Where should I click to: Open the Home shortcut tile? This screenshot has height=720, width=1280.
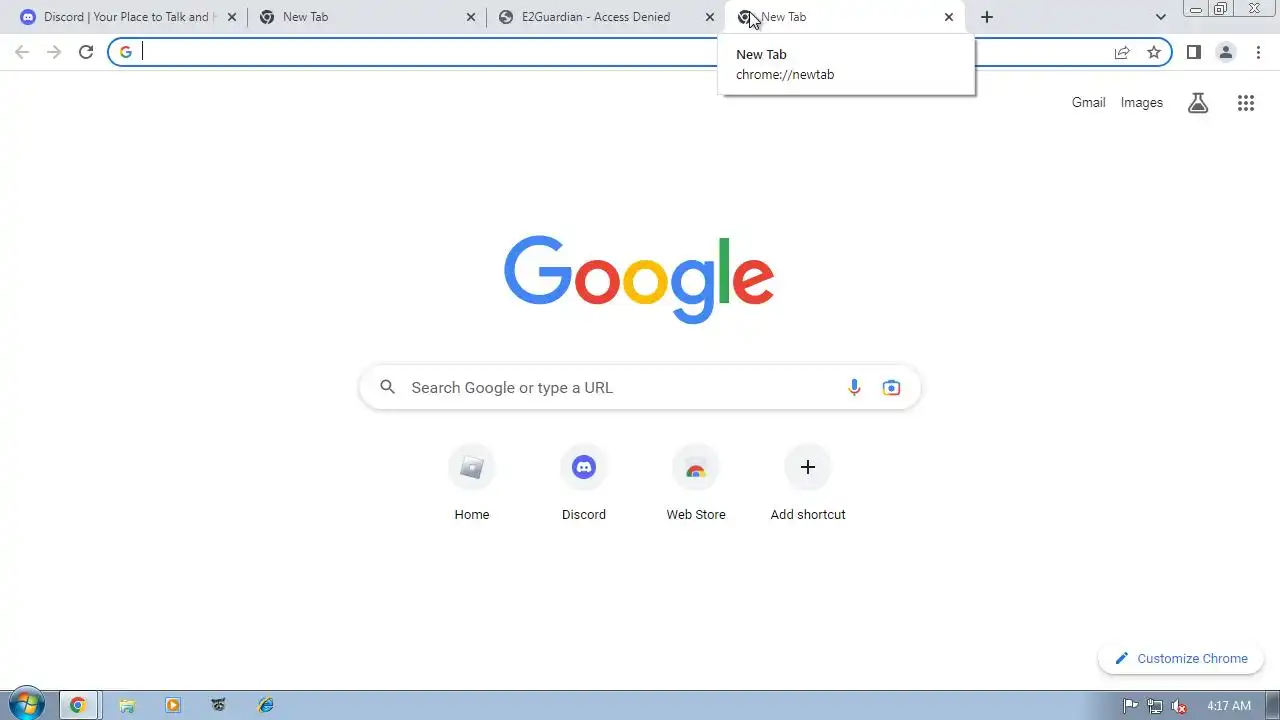click(472, 483)
